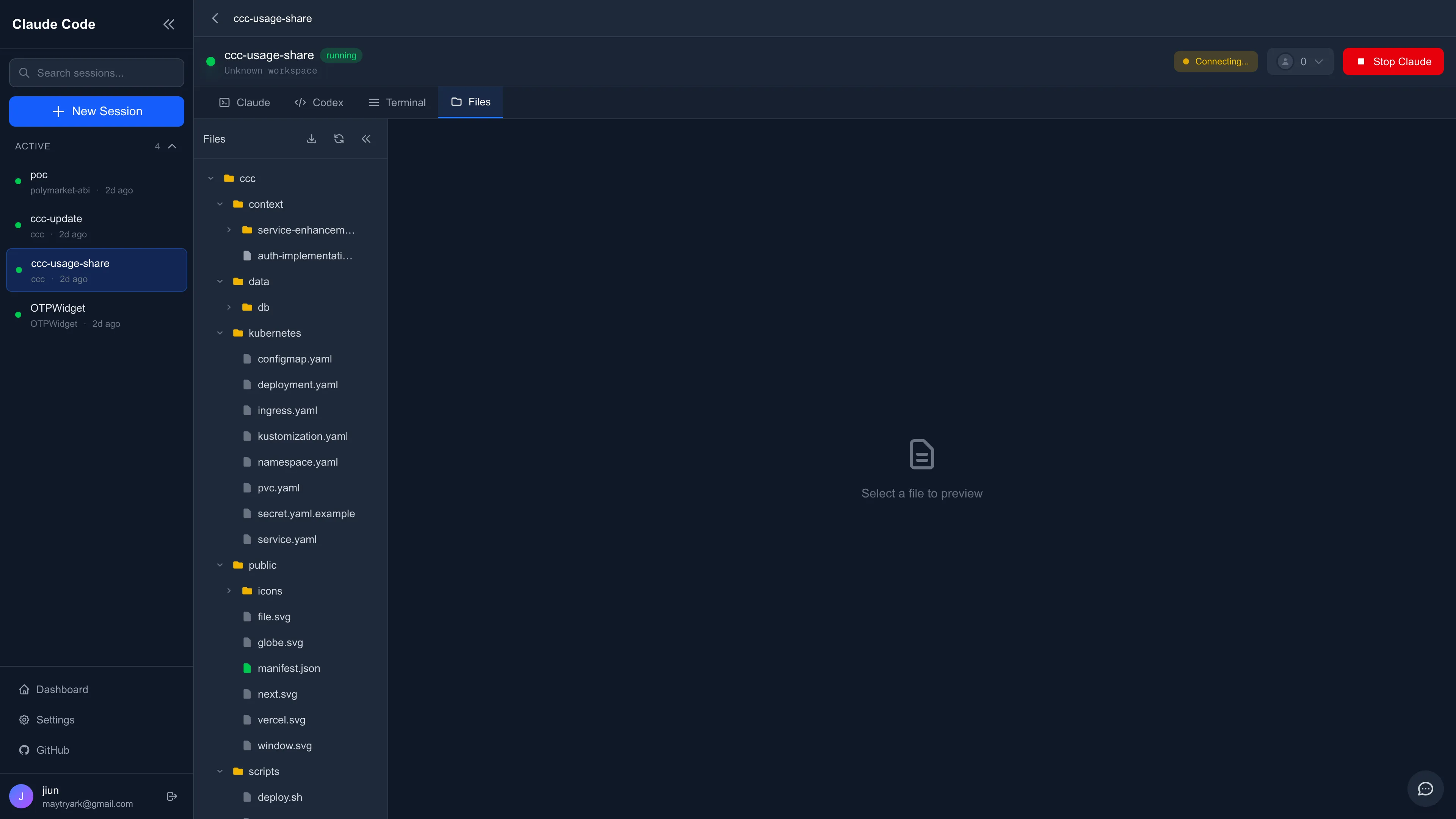Image resolution: width=1456 pixels, height=819 pixels.
Task: Open the GitHub link in sidebar
Action: [52, 750]
